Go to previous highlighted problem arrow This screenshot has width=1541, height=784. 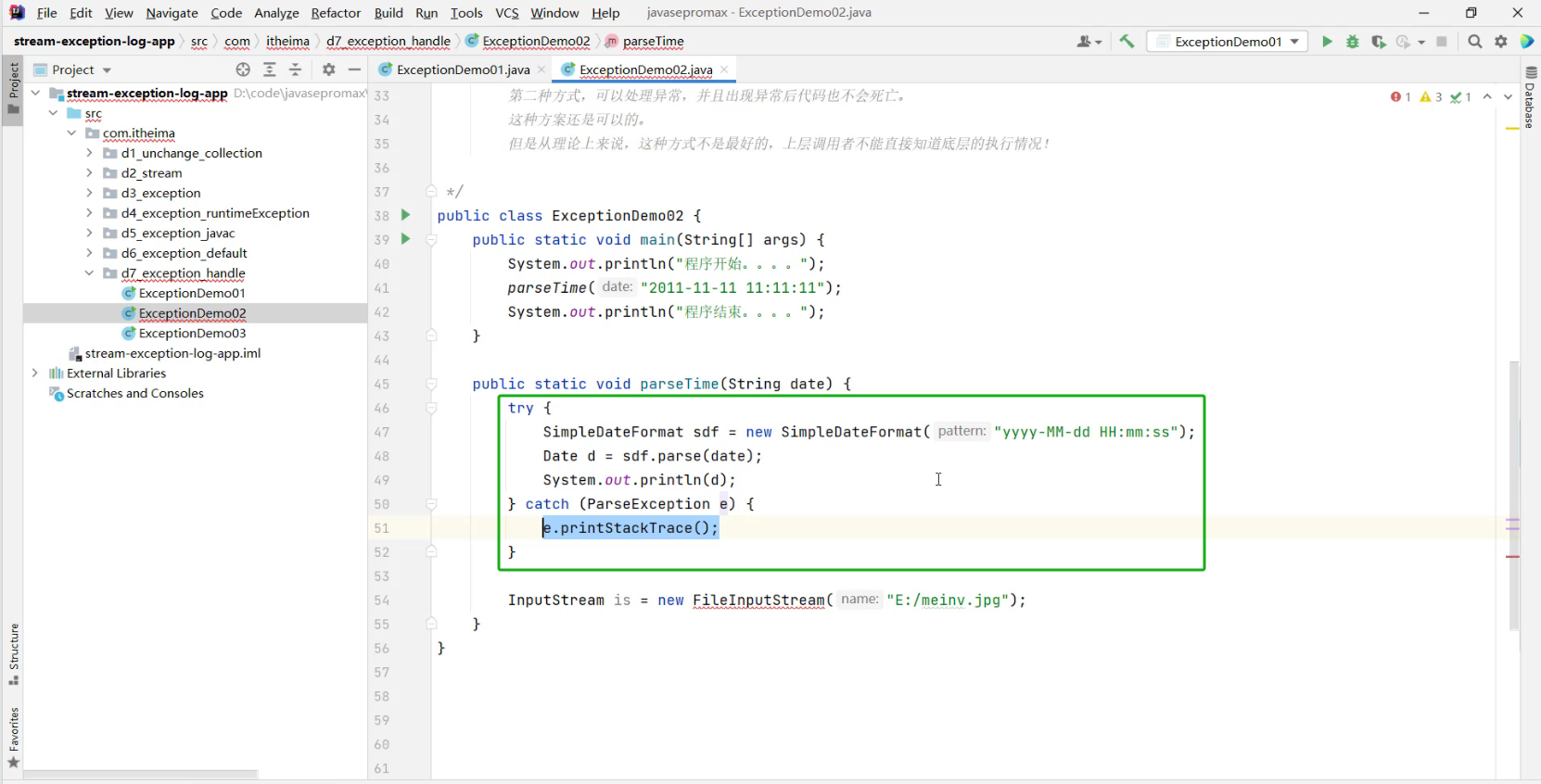pos(1487,97)
